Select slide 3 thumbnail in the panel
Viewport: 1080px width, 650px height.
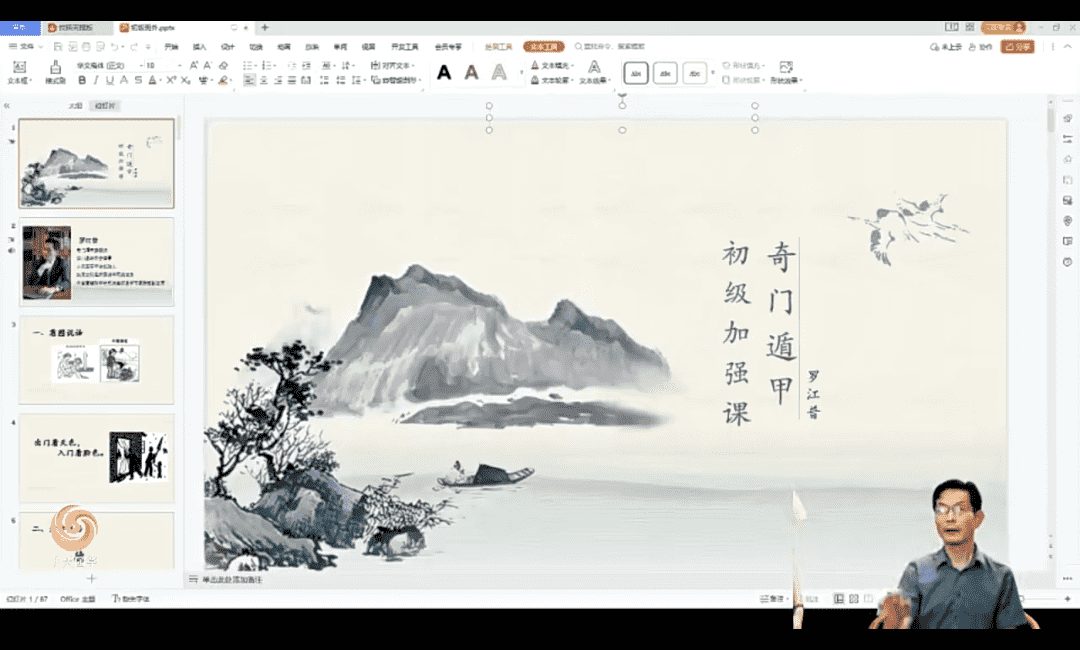96,360
